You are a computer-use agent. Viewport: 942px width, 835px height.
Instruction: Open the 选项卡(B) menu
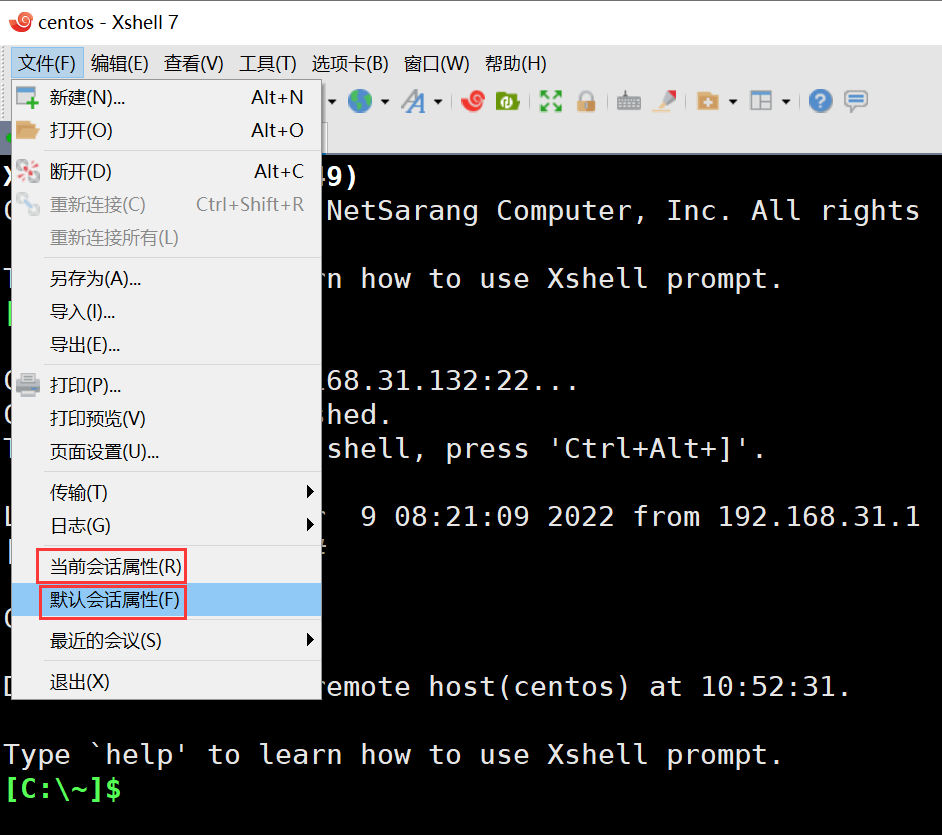[x=350, y=63]
